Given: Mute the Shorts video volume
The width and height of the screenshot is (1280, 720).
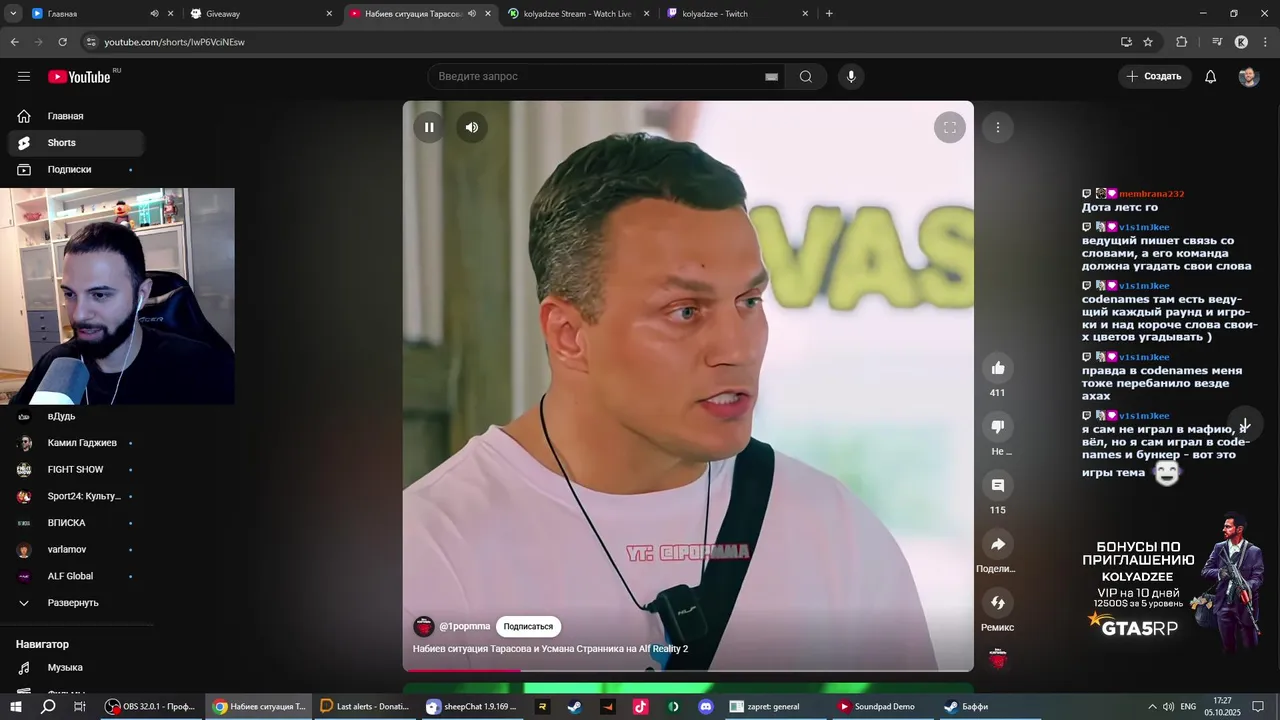Looking at the screenshot, I should [472, 127].
